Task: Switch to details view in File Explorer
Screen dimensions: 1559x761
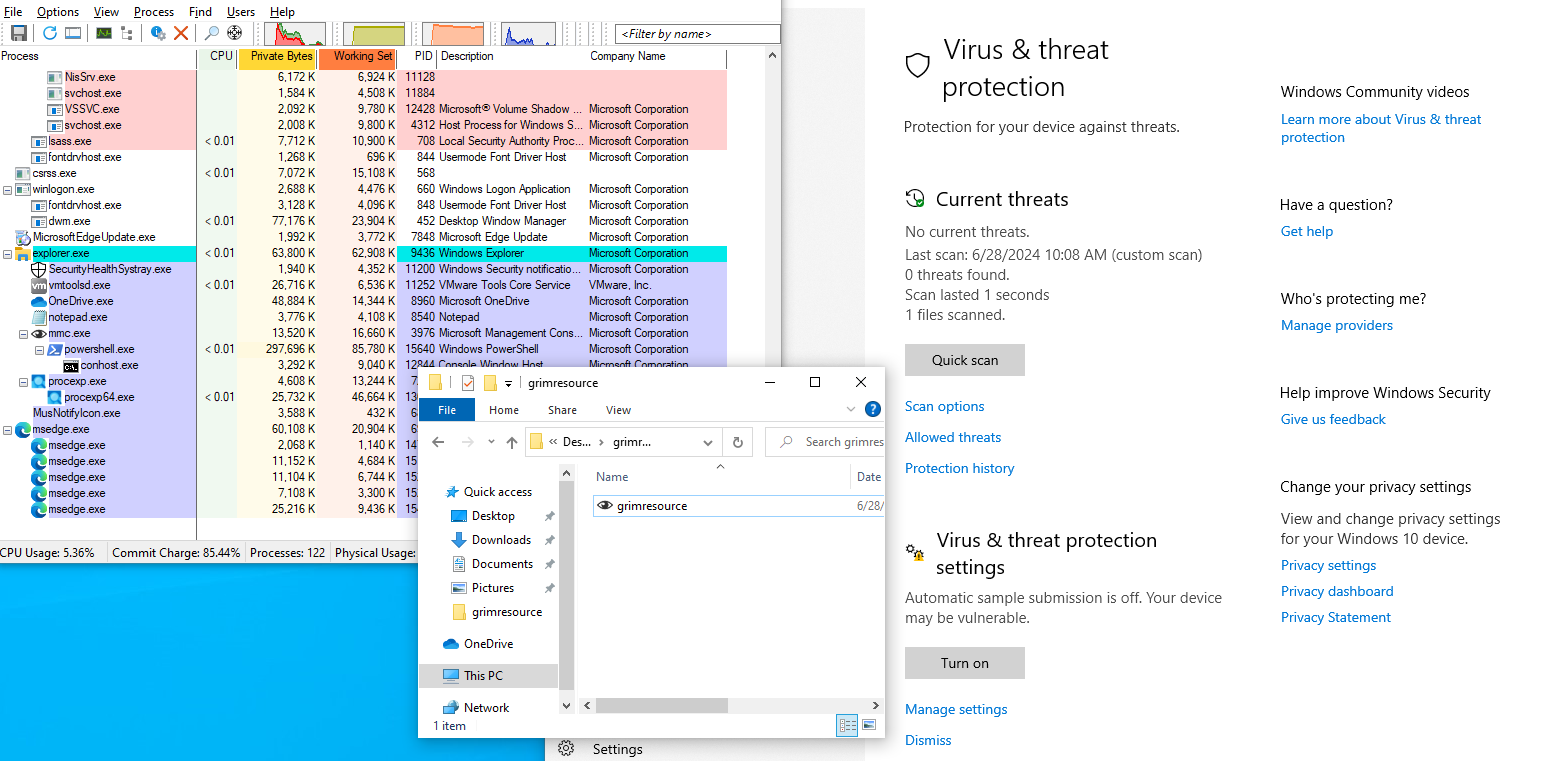Action: pos(847,725)
